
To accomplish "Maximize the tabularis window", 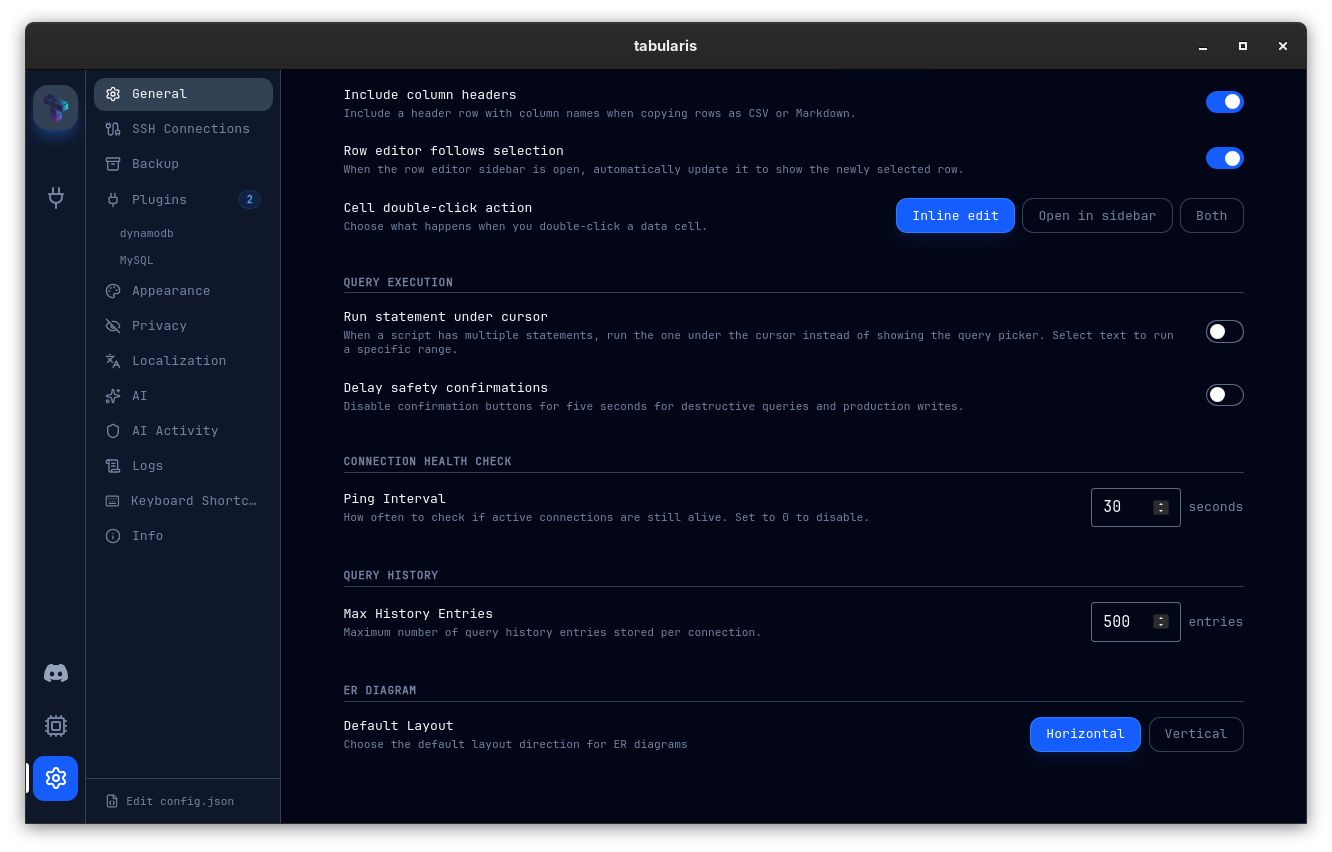I will point(1243,46).
